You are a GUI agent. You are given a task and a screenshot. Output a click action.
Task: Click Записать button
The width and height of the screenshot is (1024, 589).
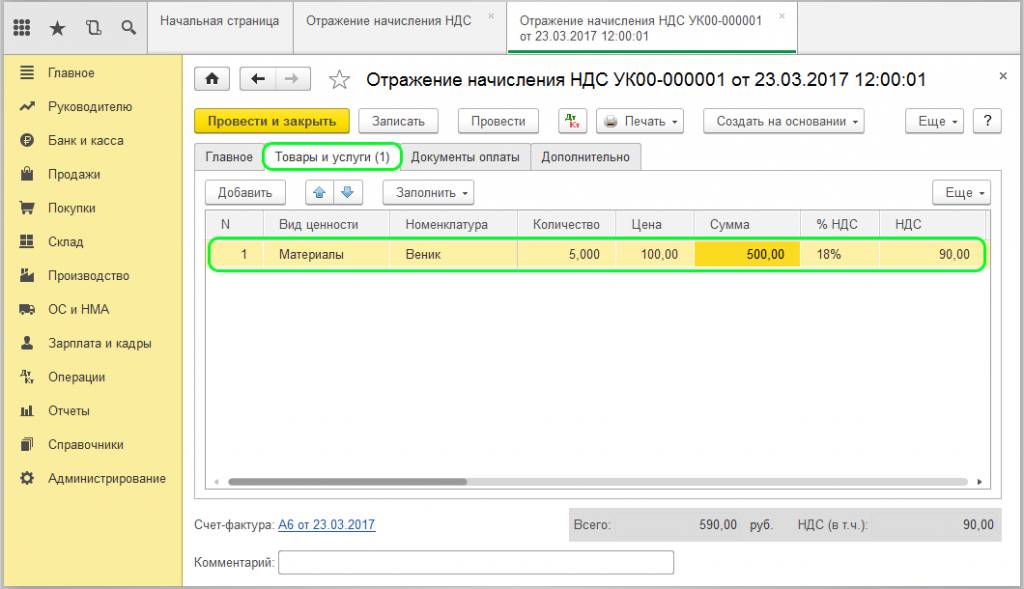398,121
